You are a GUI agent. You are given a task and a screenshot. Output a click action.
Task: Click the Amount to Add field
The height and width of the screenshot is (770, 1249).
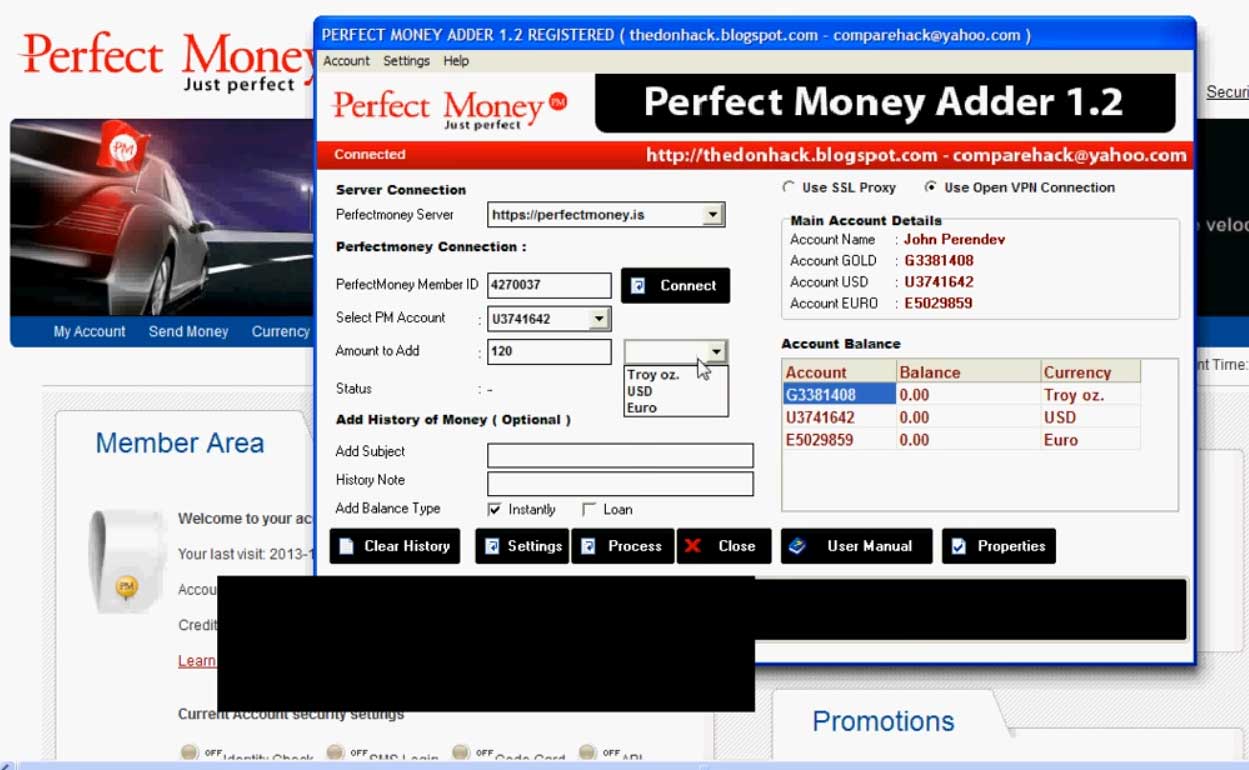(x=549, y=352)
